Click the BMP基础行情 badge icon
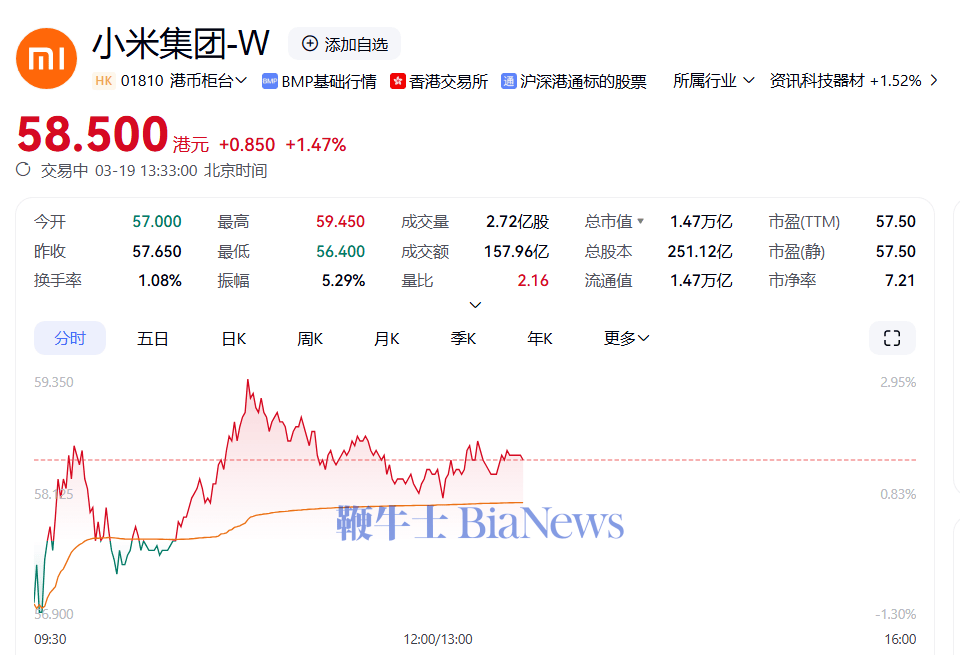 click(270, 81)
